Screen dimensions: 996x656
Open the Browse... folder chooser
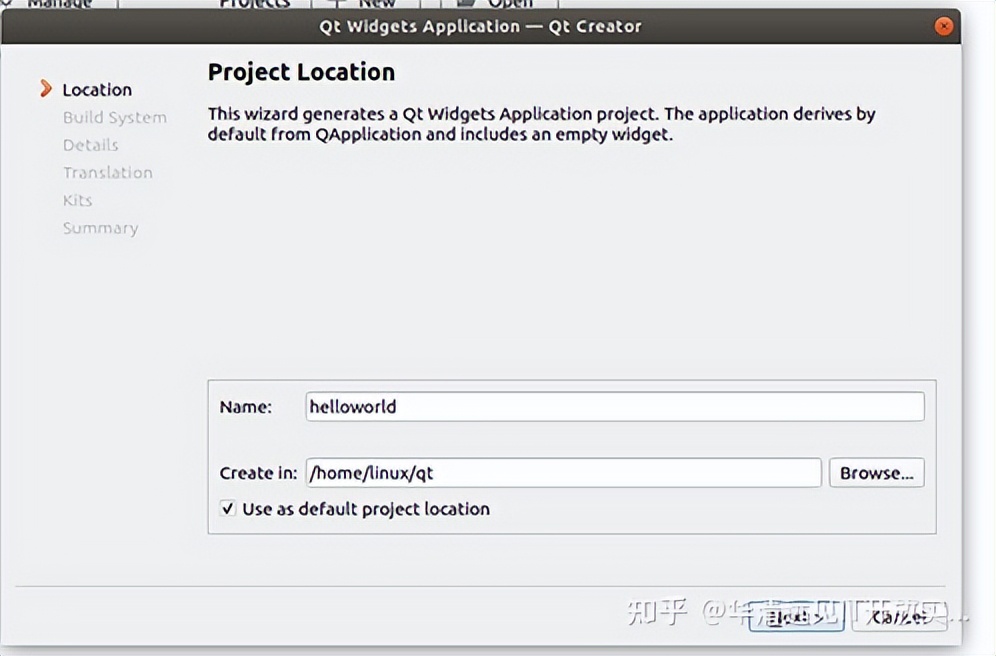877,473
